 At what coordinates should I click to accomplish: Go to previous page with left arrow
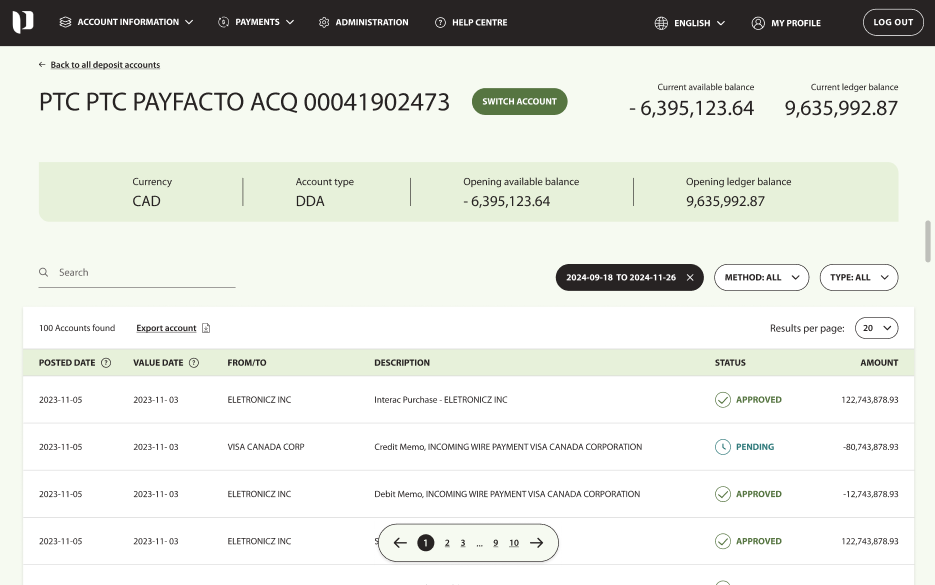click(x=400, y=543)
